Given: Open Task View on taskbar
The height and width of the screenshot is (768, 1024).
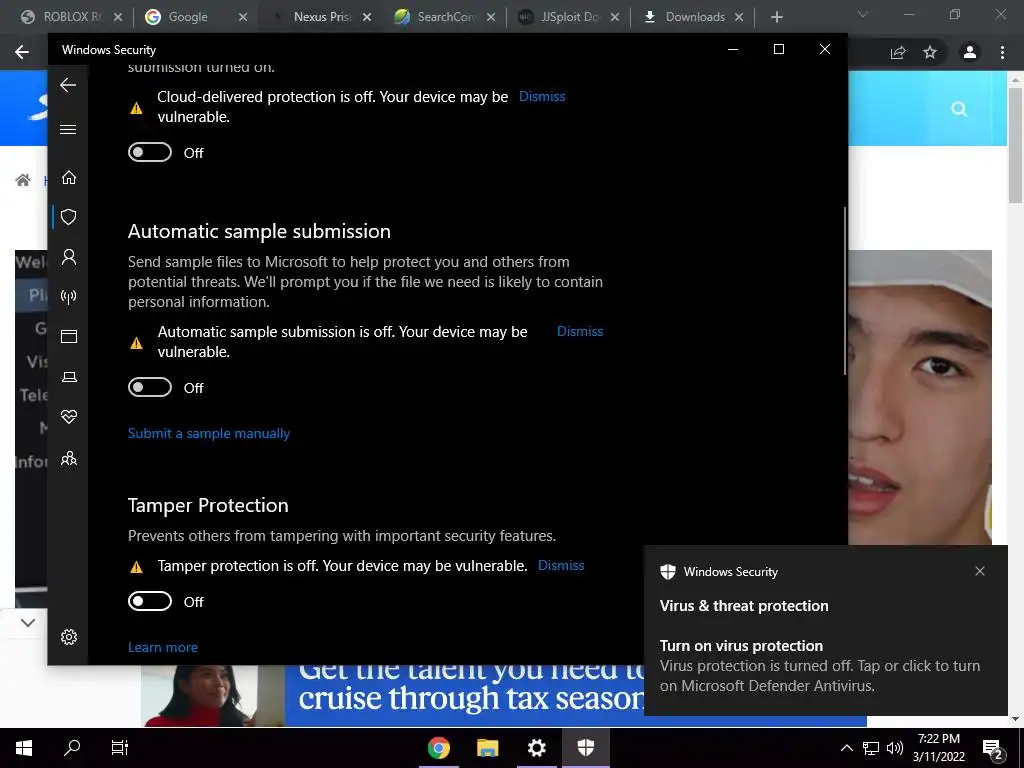Looking at the screenshot, I should (120, 748).
